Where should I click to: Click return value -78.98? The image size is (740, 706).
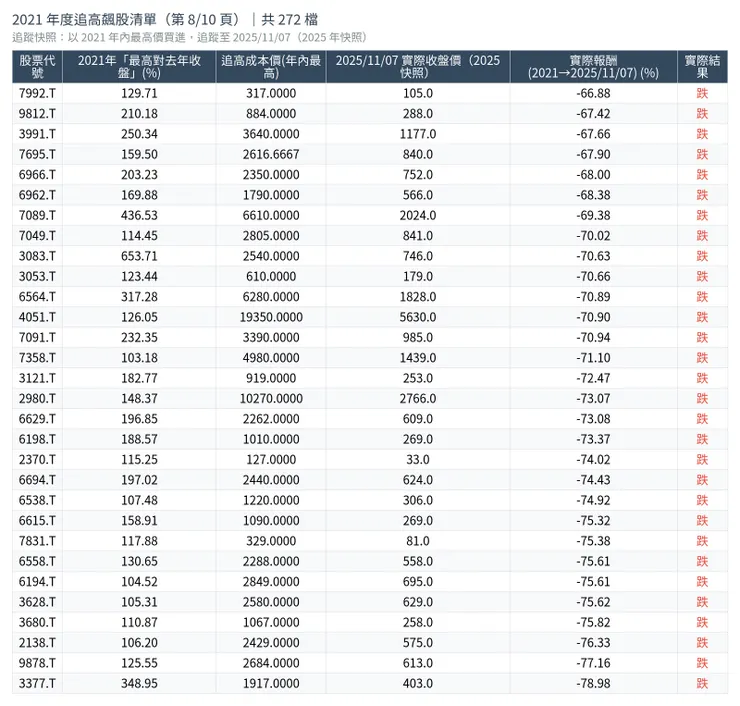(x=593, y=683)
